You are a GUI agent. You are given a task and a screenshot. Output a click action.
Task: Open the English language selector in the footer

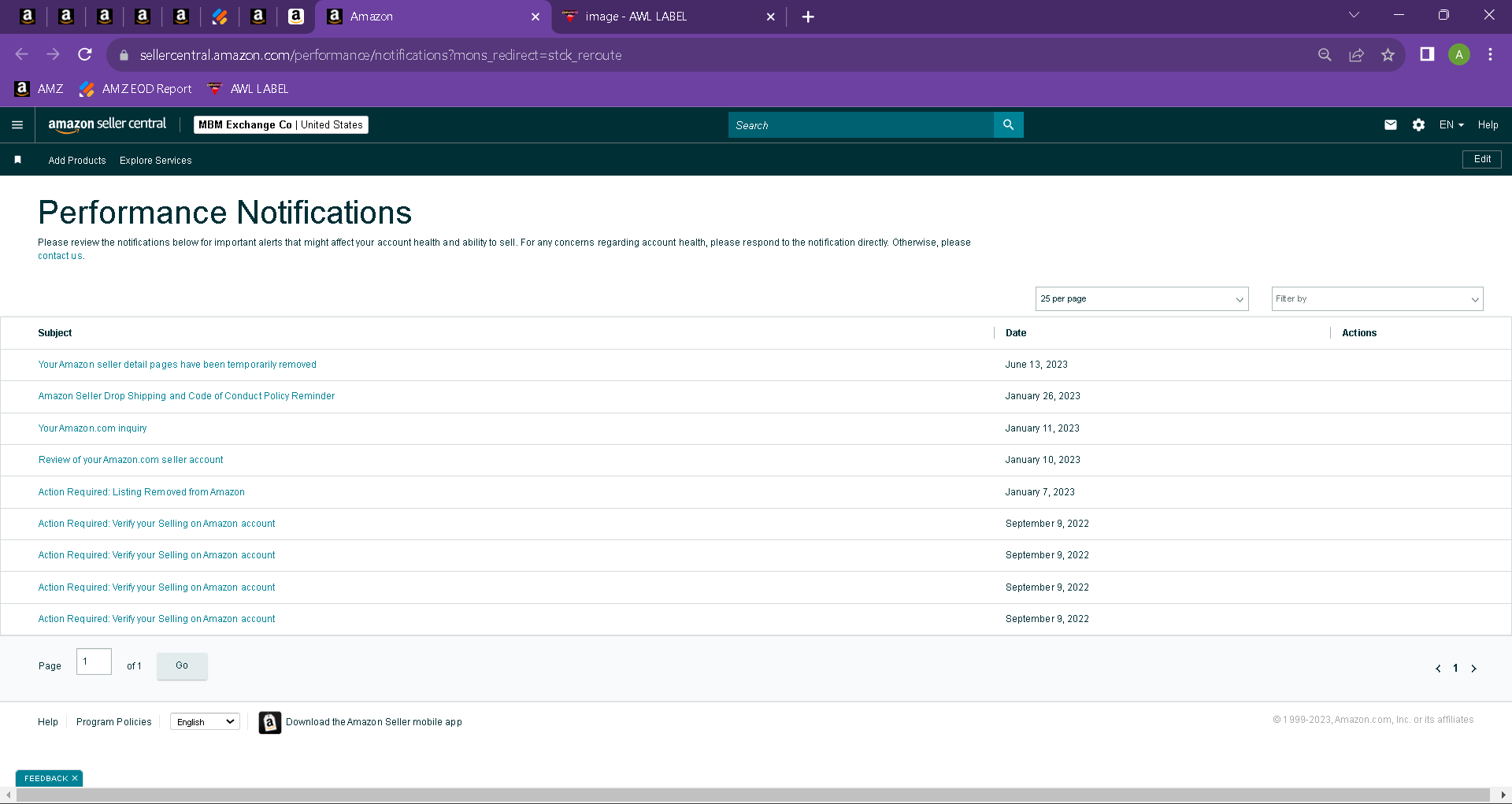[x=205, y=721]
